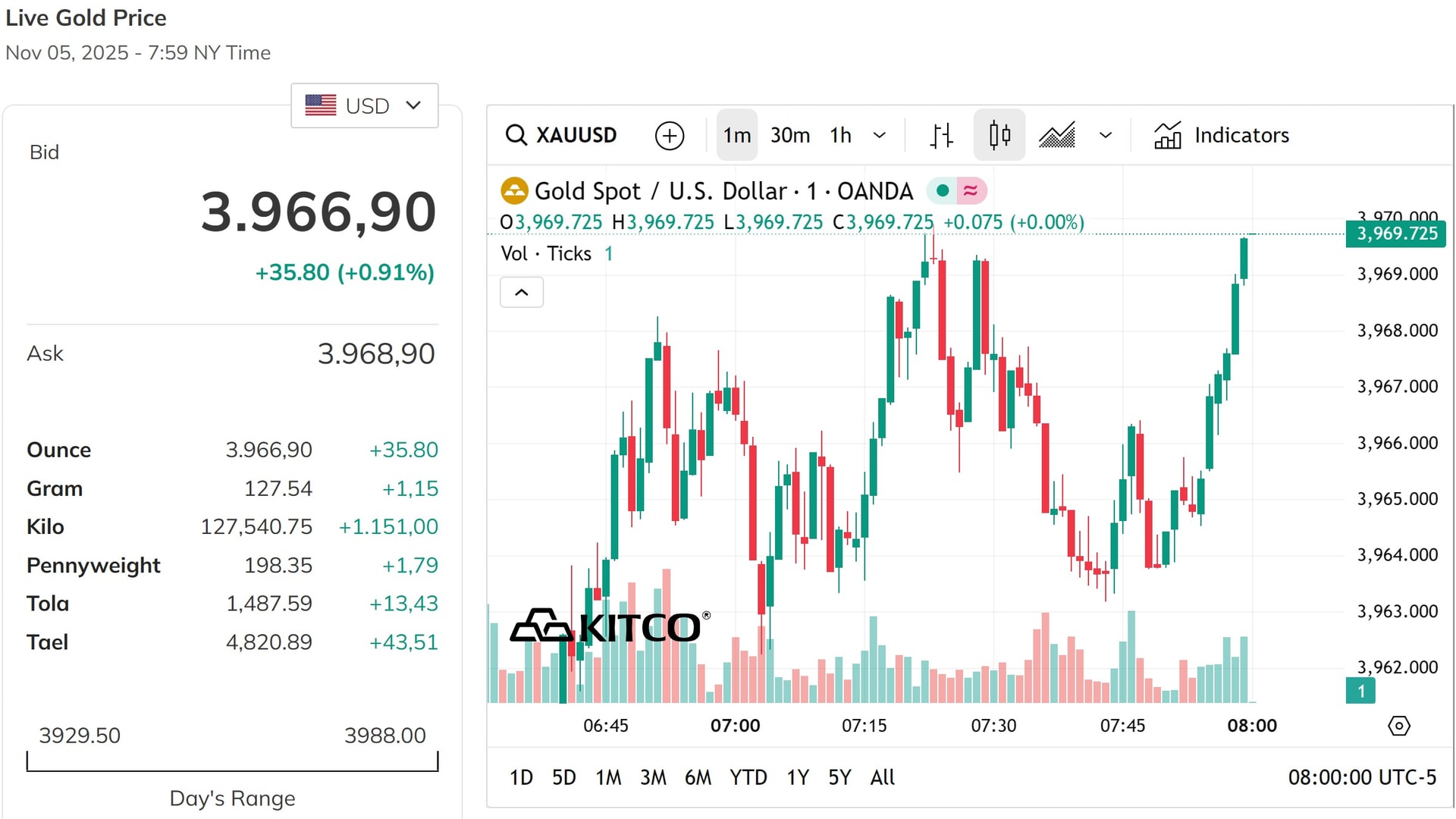
Task: Select the area chart style icon
Action: click(1057, 135)
